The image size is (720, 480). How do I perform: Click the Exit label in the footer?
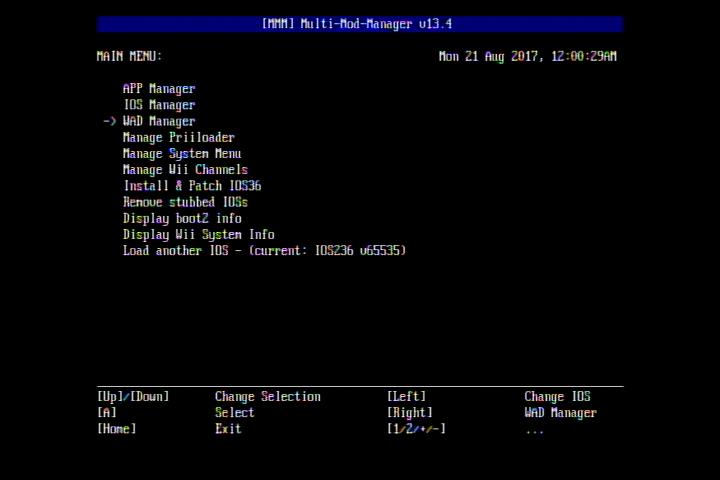[228, 429]
